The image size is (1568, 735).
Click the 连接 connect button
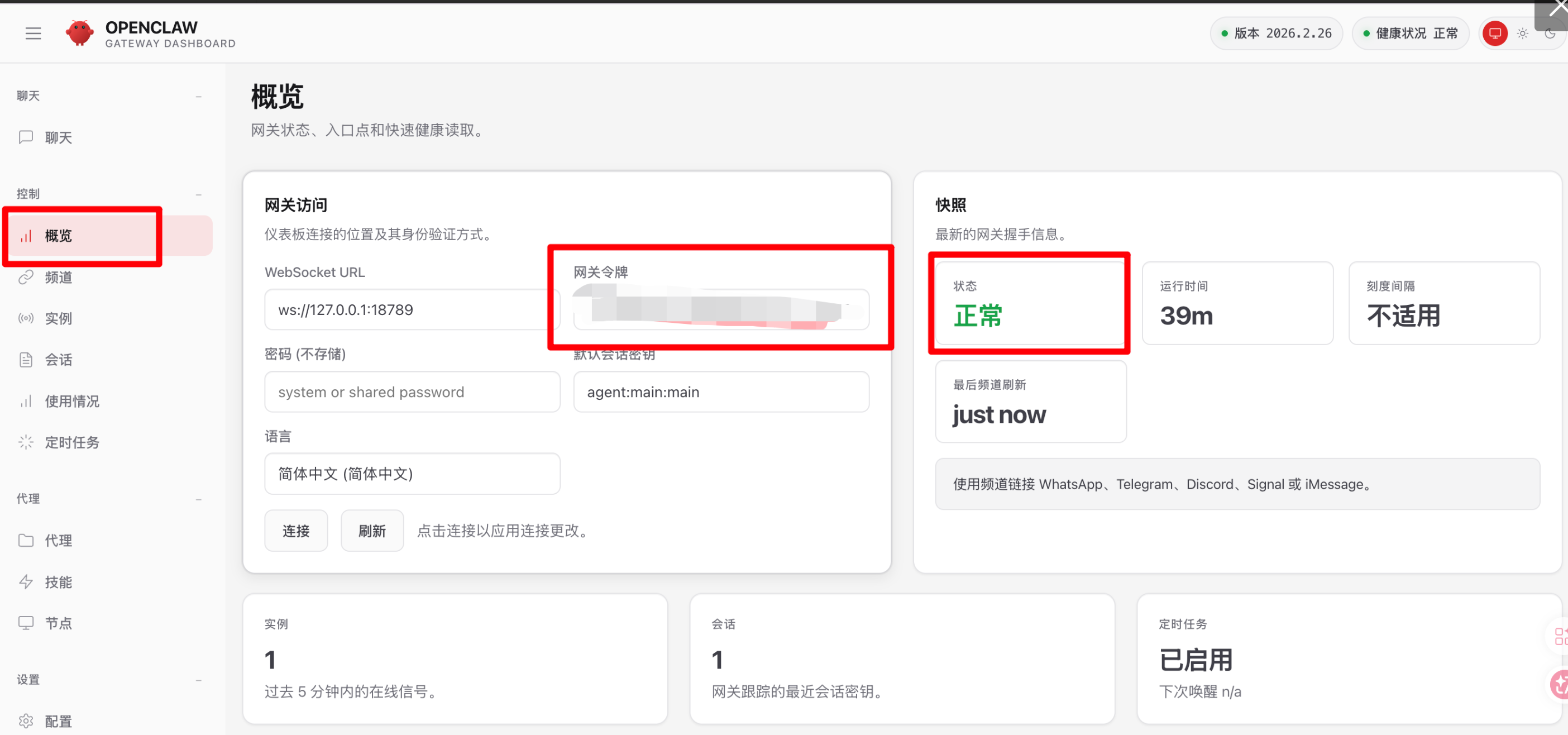296,531
